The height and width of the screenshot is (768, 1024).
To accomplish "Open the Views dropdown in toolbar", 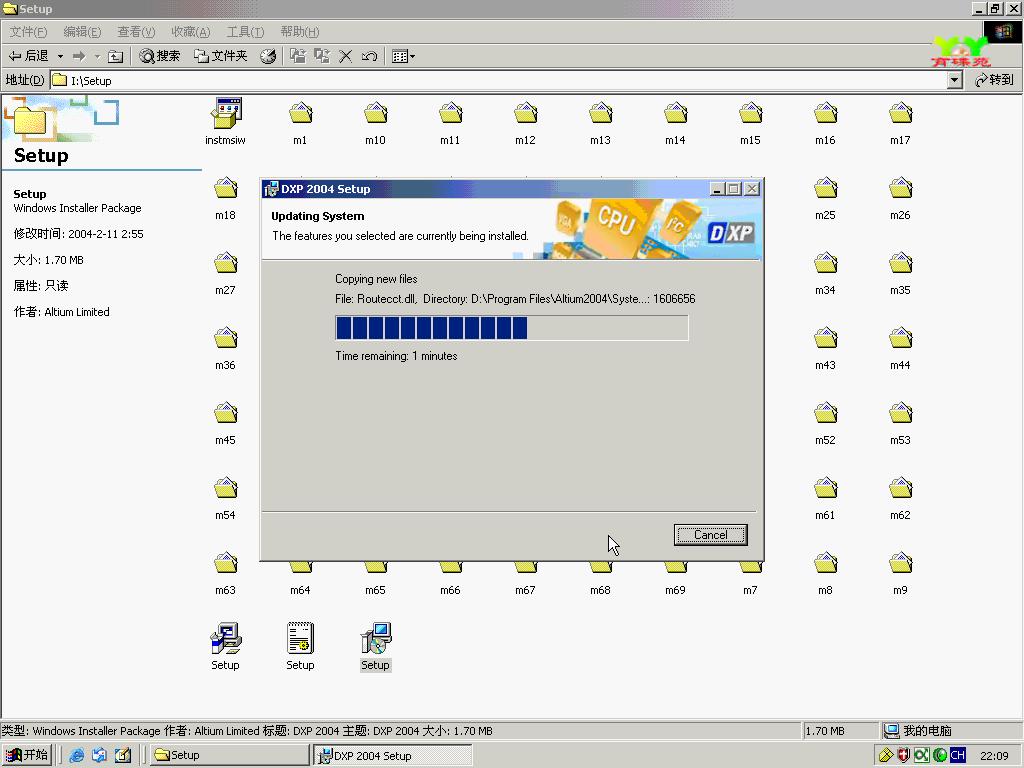I will (x=403, y=56).
